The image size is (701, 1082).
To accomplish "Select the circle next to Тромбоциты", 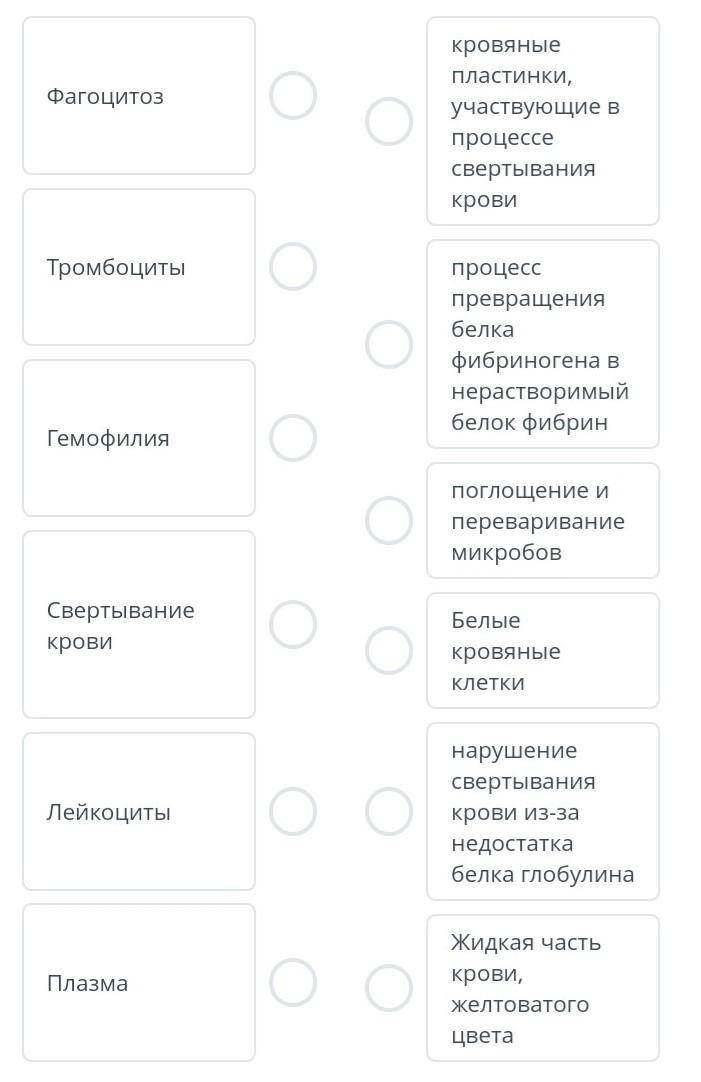I will [293, 266].
